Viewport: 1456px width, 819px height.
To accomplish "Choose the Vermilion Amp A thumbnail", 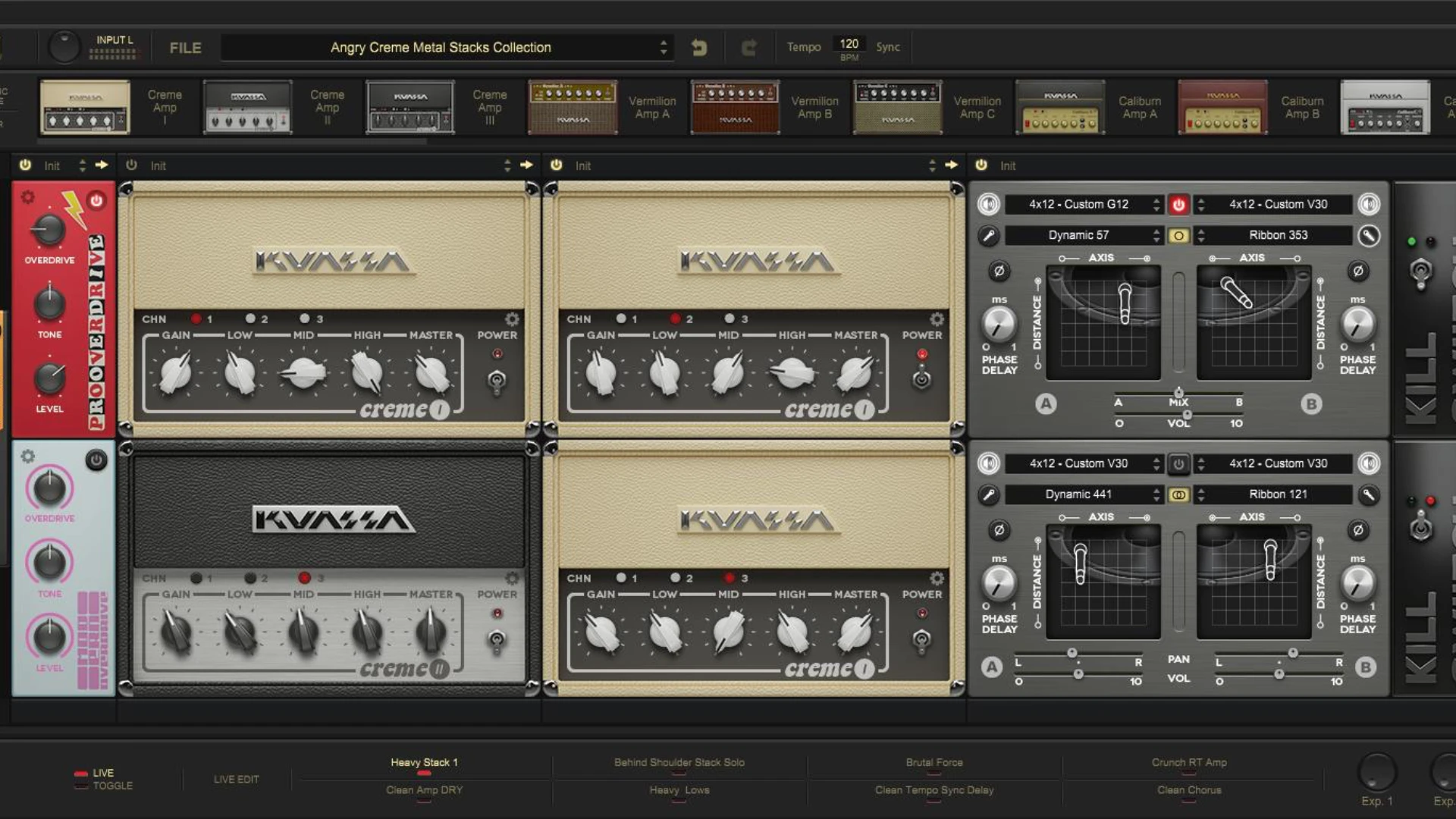I will pyautogui.click(x=573, y=107).
